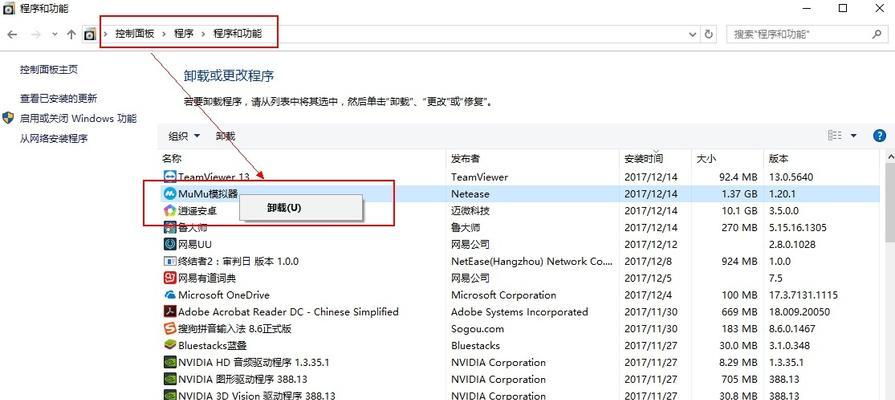895x400 pixels.
Task: Go back with the back arrow
Action: click(12, 34)
